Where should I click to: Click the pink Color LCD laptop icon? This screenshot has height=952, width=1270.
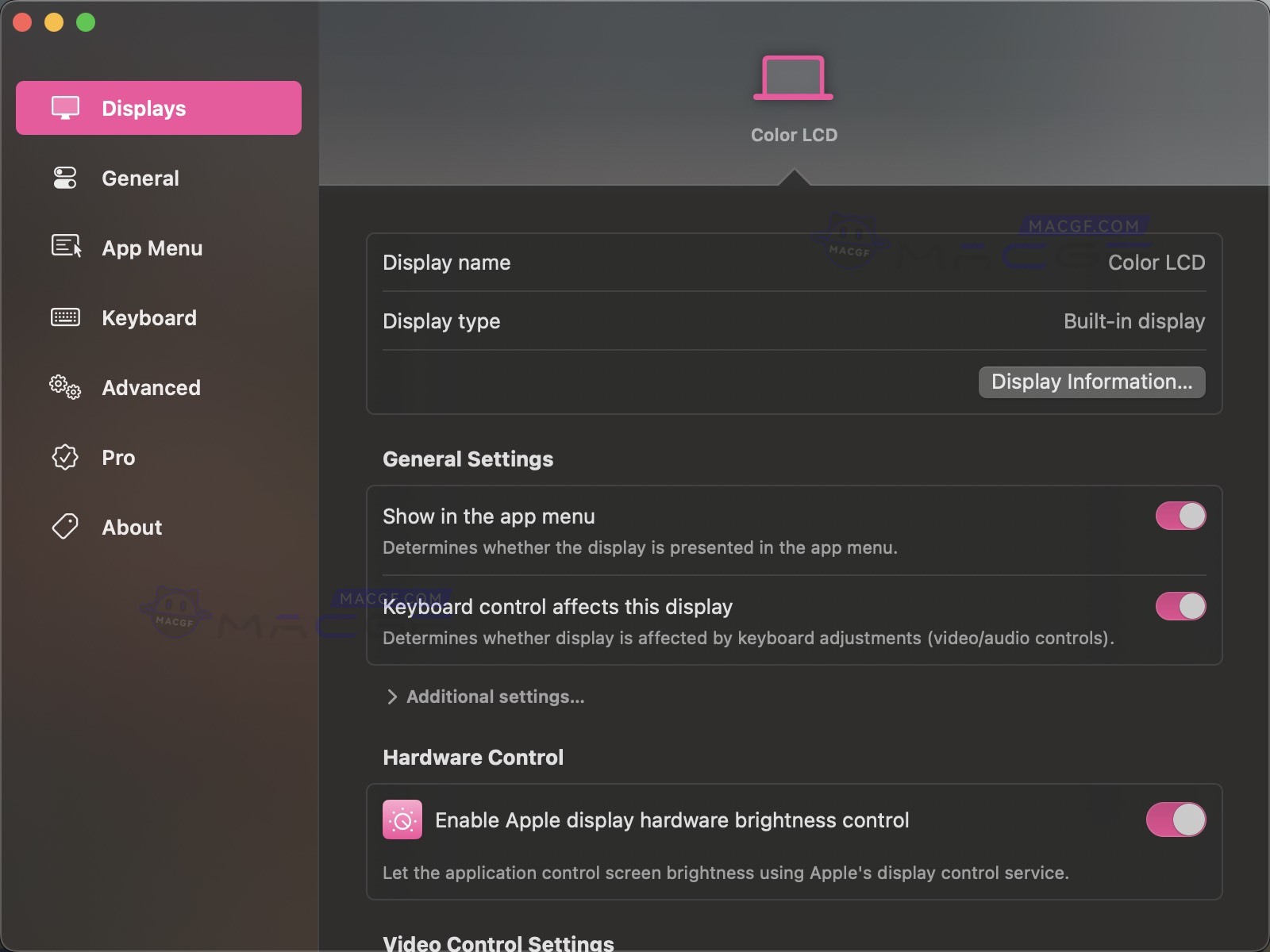click(x=793, y=77)
